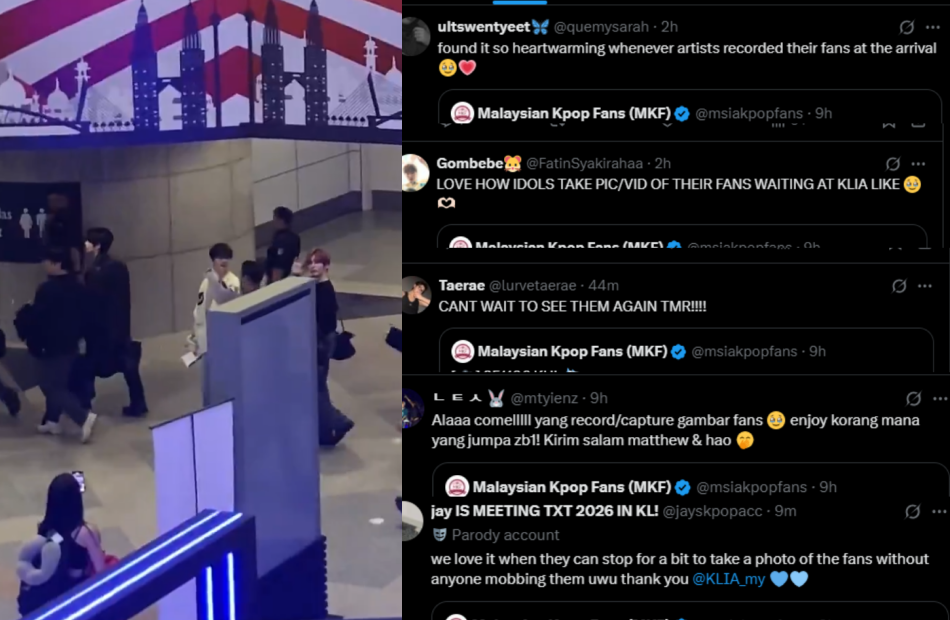Click the Parody account label

(x=505, y=535)
